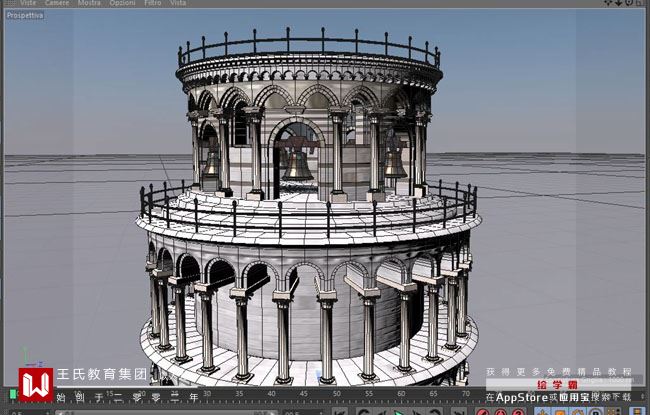The image size is (650, 415).
Task: Click the green play forward button
Action: pos(399,412)
